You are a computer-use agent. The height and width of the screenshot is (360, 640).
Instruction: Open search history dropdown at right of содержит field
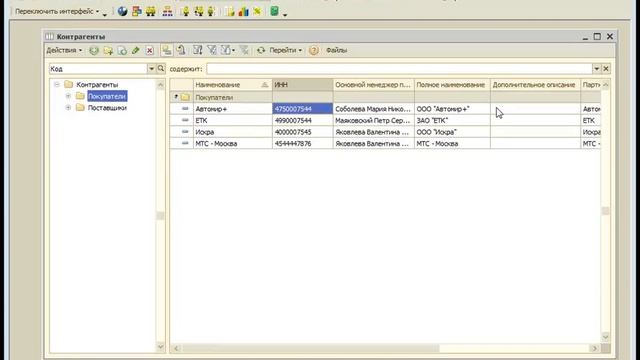[597, 69]
